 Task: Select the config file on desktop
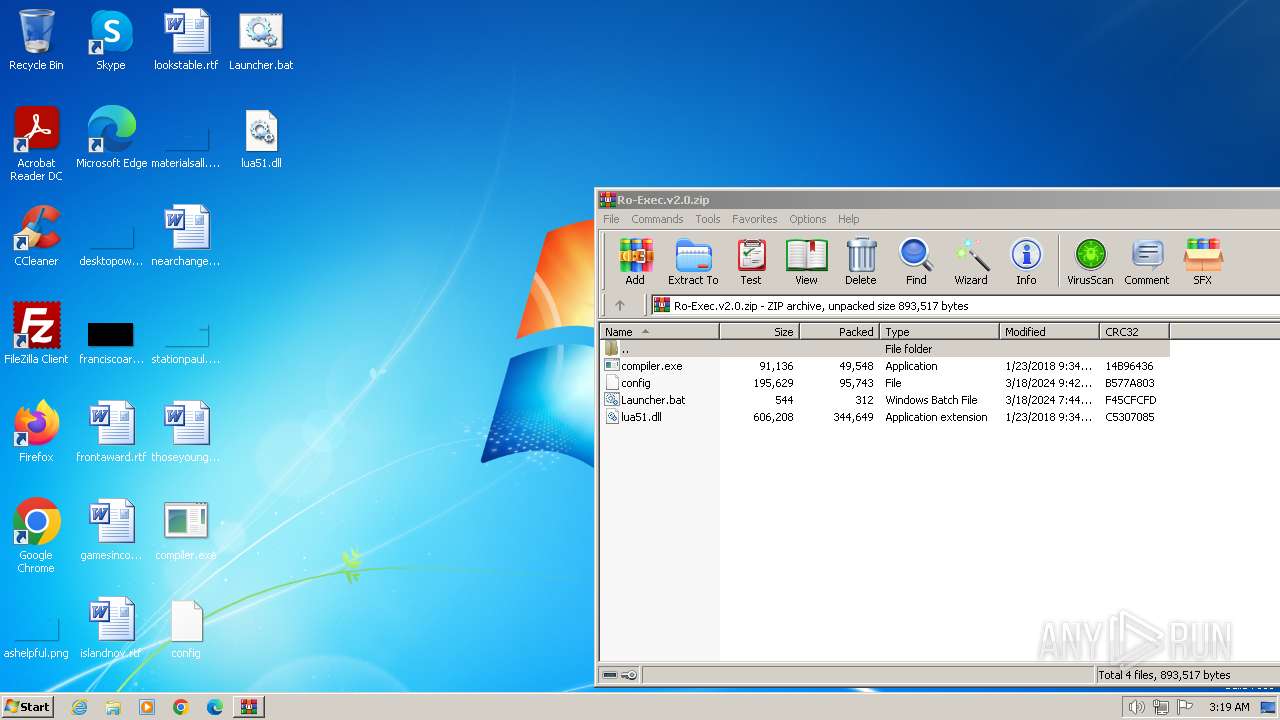(x=186, y=628)
